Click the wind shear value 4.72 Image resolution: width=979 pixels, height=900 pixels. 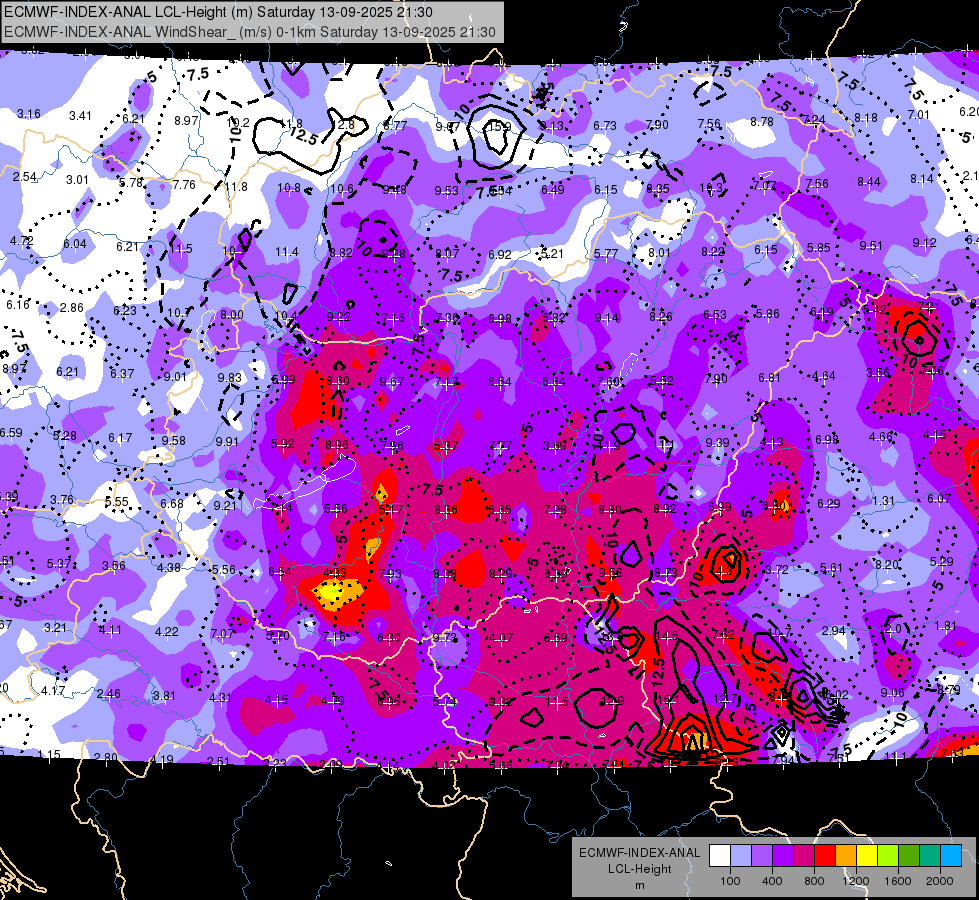pyautogui.click(x=22, y=240)
